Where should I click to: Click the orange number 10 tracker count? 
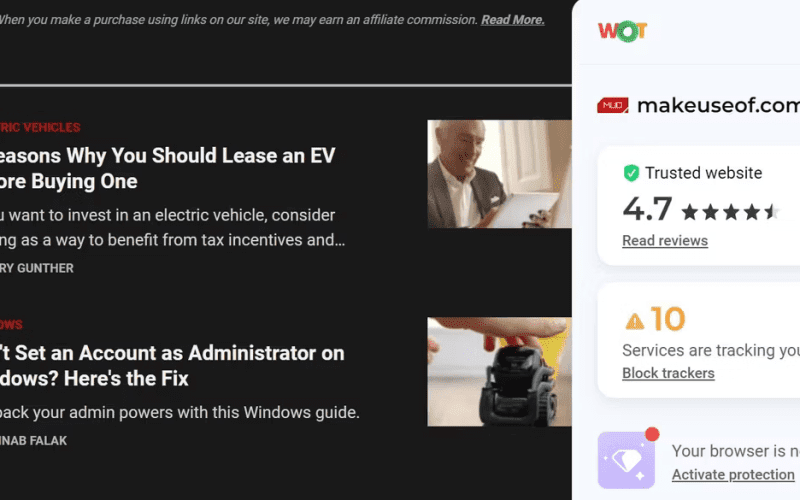[667, 319]
